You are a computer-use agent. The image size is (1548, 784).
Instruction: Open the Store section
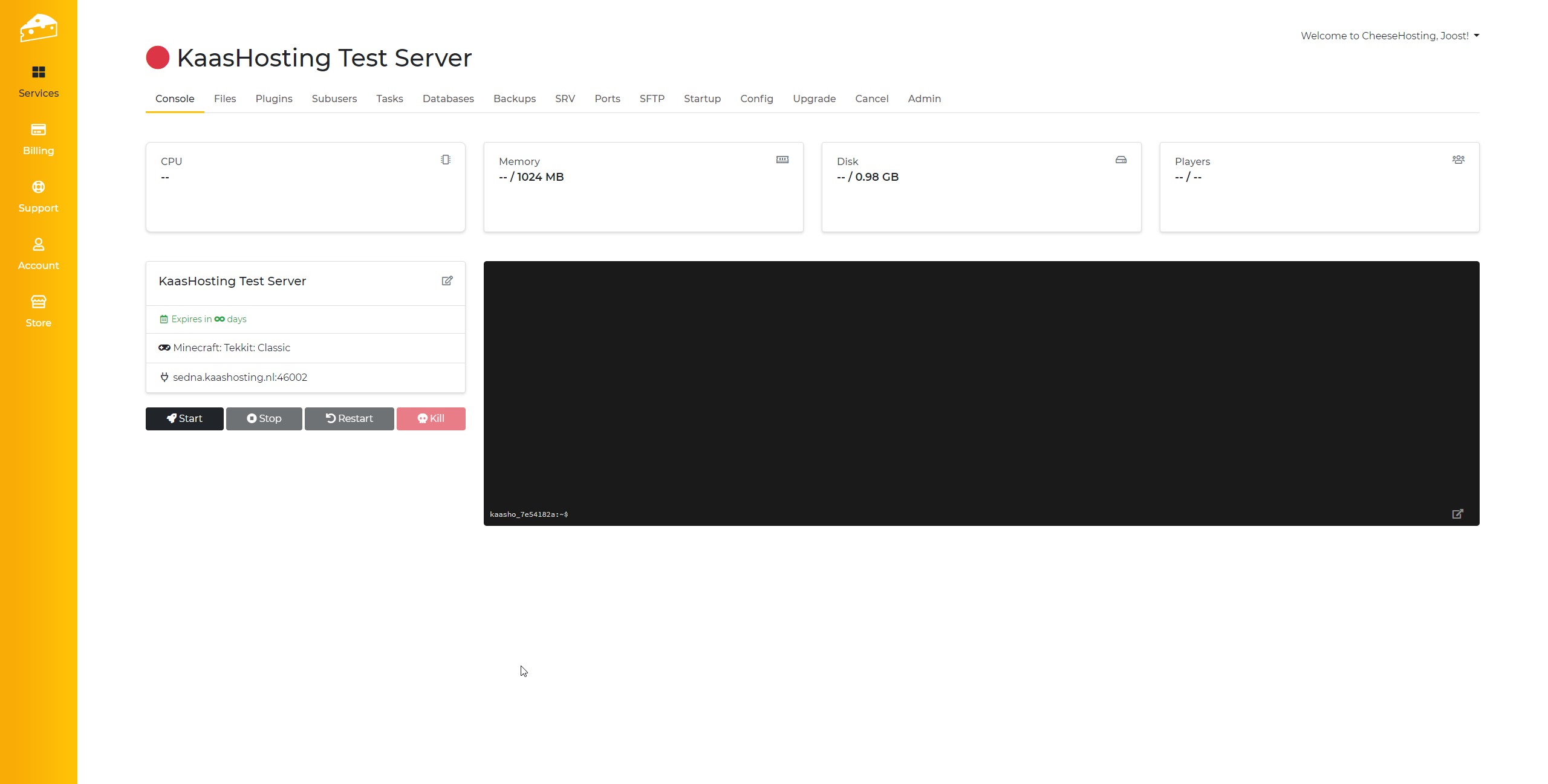click(38, 311)
